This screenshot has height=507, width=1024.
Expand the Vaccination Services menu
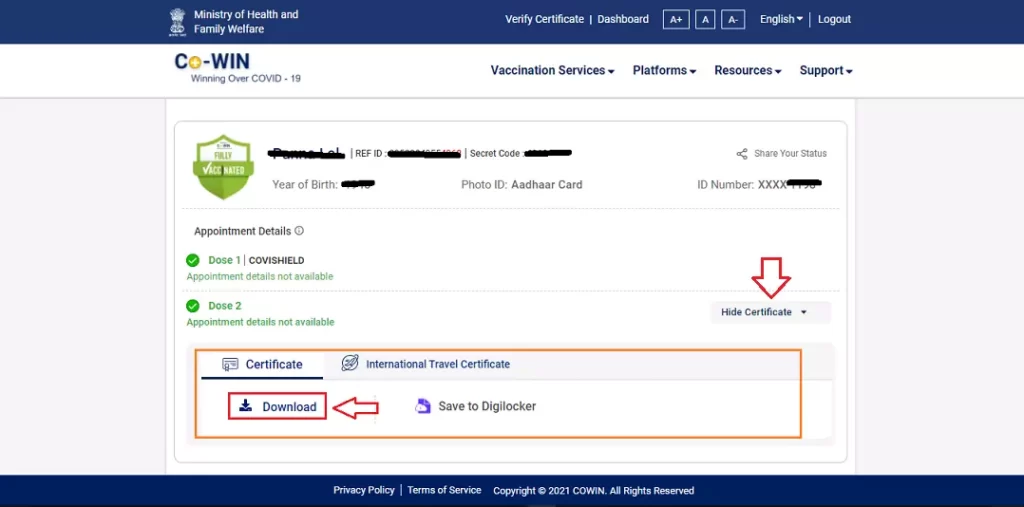click(552, 71)
